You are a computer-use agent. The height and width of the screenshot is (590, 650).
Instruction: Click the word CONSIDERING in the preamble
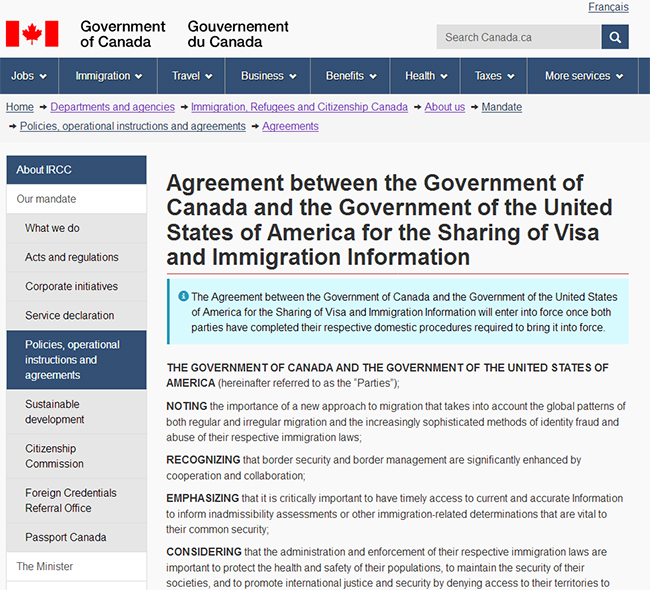pos(204,552)
